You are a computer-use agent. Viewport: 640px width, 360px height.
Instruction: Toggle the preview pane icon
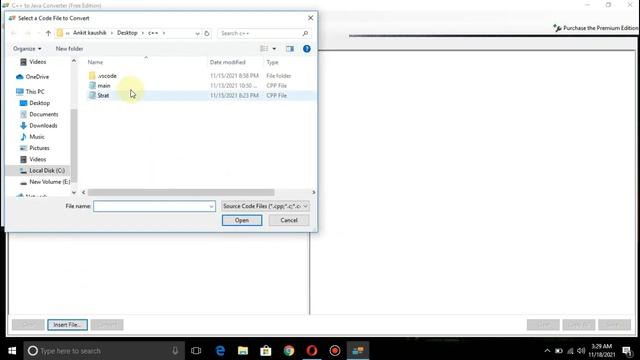(x=290, y=49)
